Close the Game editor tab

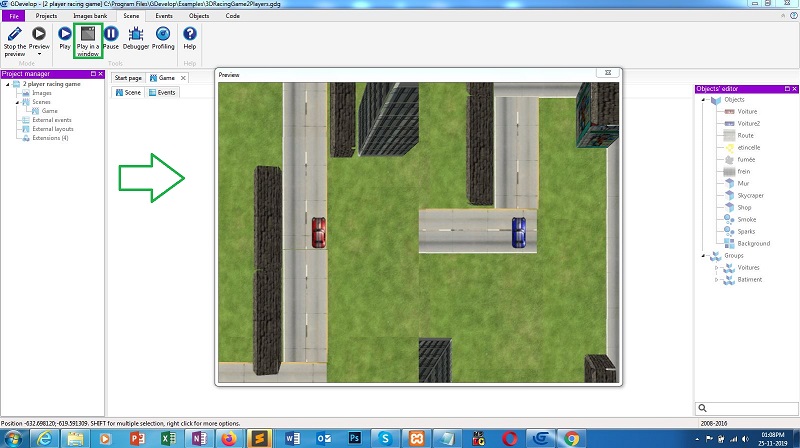click(183, 78)
